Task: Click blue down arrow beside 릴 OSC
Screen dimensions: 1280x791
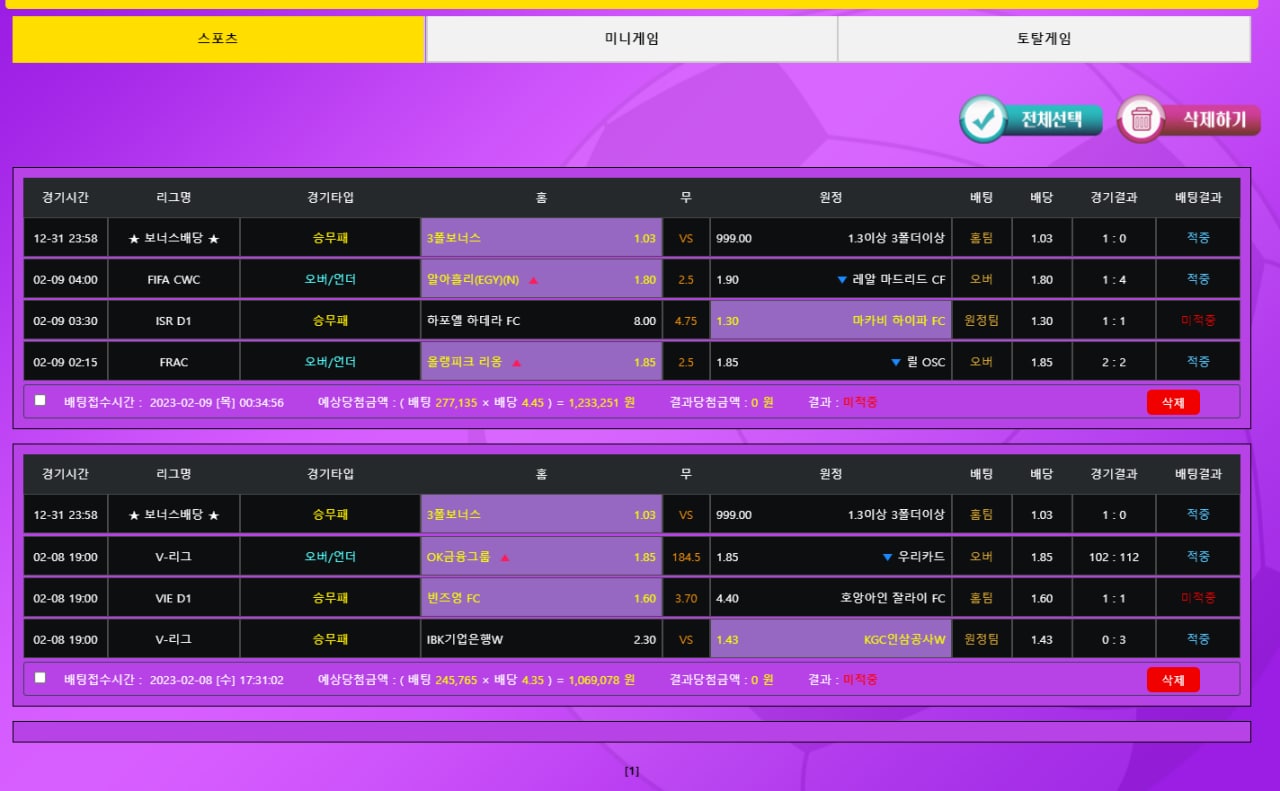Action: (x=895, y=362)
